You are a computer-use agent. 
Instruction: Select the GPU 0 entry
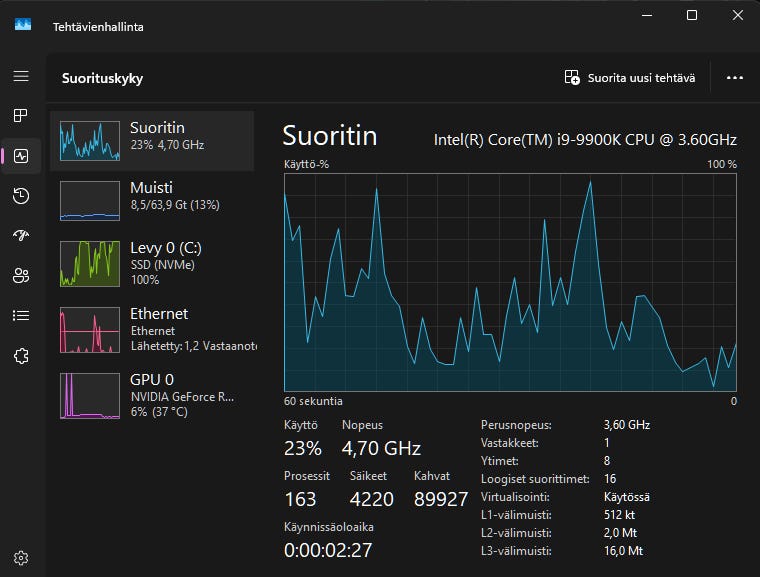[x=152, y=395]
